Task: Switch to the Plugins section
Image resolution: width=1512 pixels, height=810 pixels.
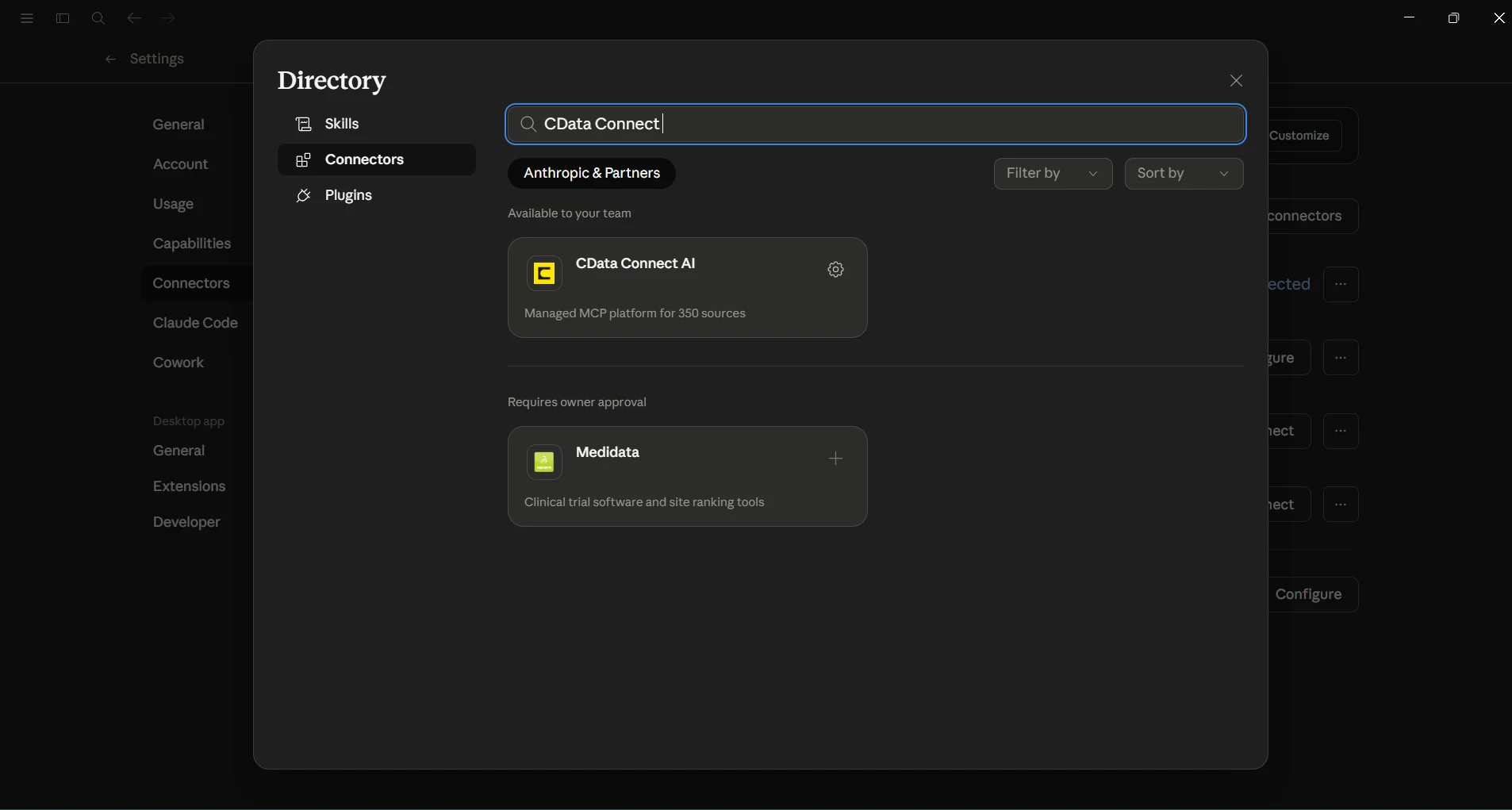Action: (x=376, y=195)
